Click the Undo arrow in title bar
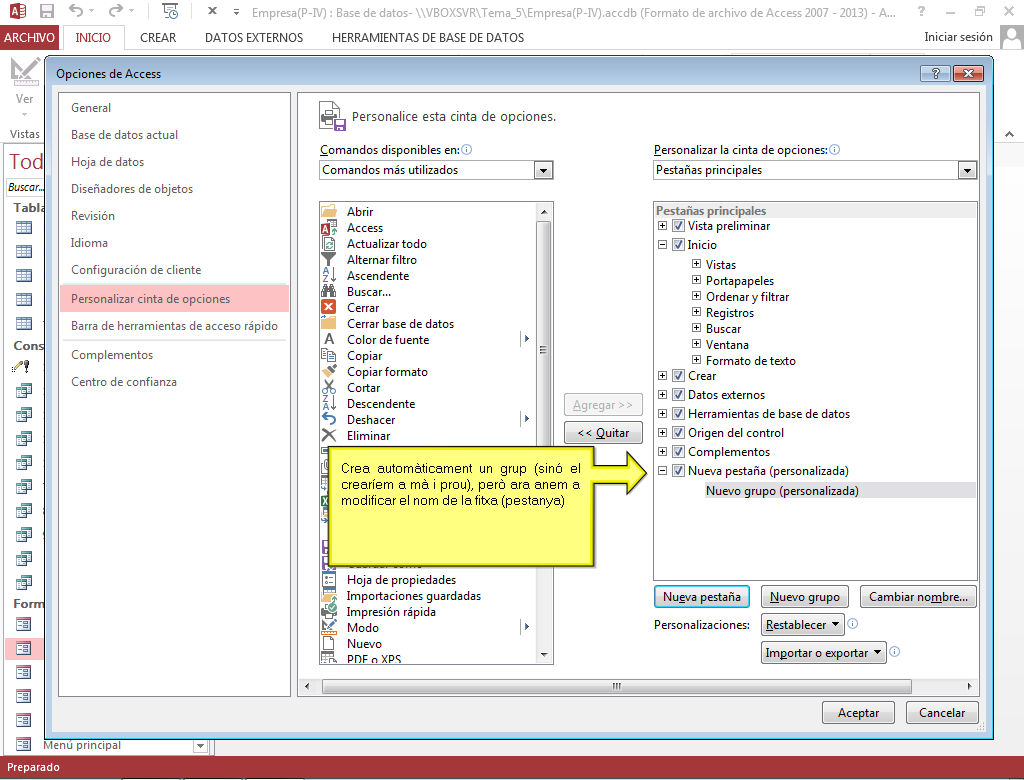 pyautogui.click(x=76, y=11)
